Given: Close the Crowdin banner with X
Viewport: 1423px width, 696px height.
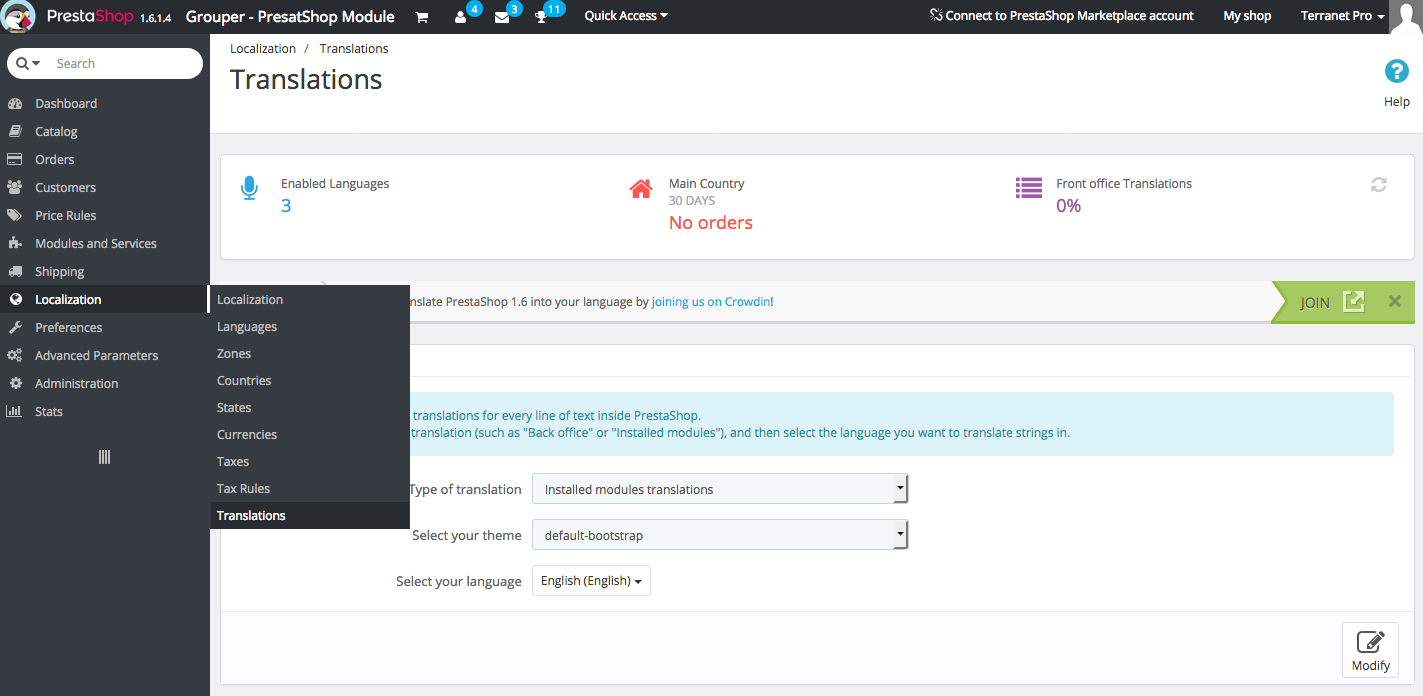Looking at the screenshot, I should tap(1395, 301).
